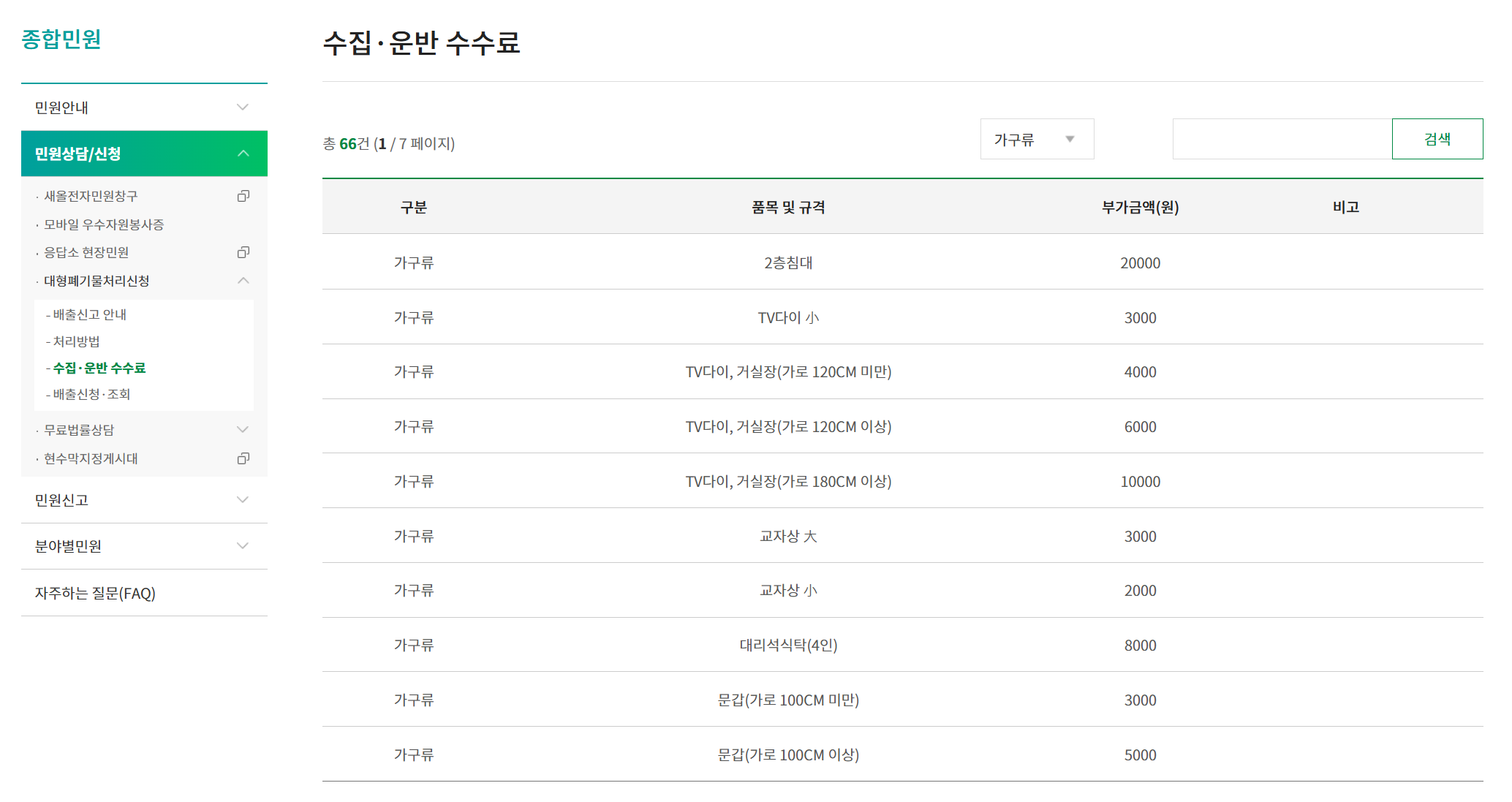This screenshot has width=1512, height=802.
Task: Click the 2층침대 table row
Action: tap(788, 262)
